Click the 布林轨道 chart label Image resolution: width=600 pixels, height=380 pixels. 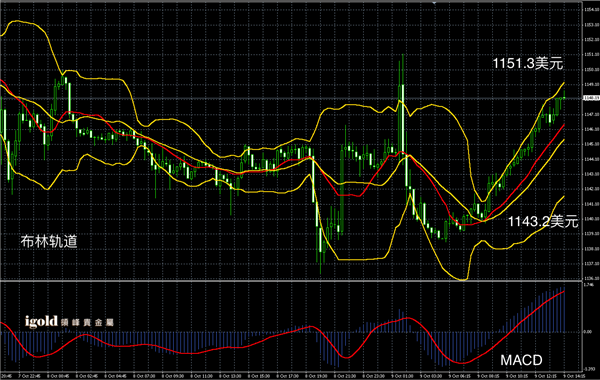point(49,241)
